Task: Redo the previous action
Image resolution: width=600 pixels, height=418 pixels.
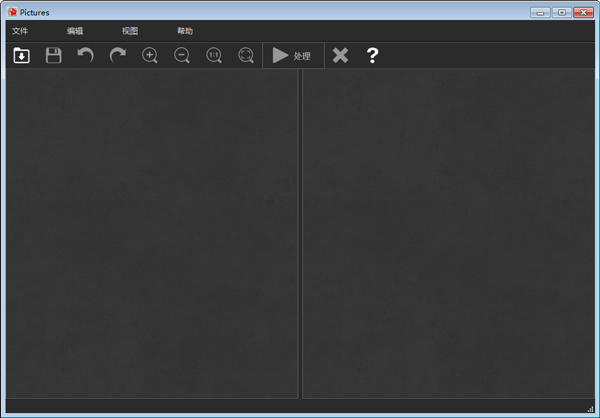Action: [118, 56]
